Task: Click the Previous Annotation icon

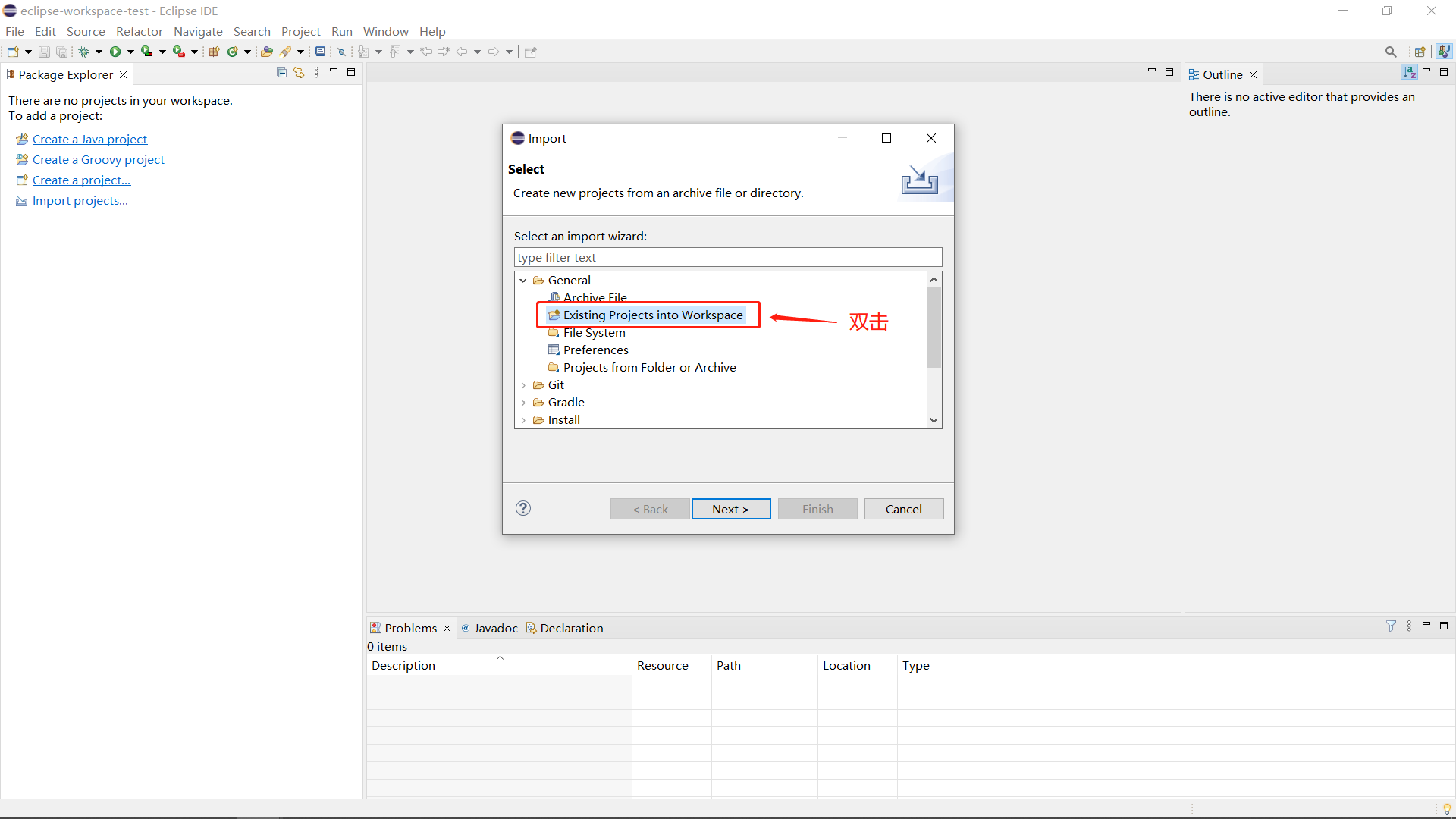Action: coord(395,52)
